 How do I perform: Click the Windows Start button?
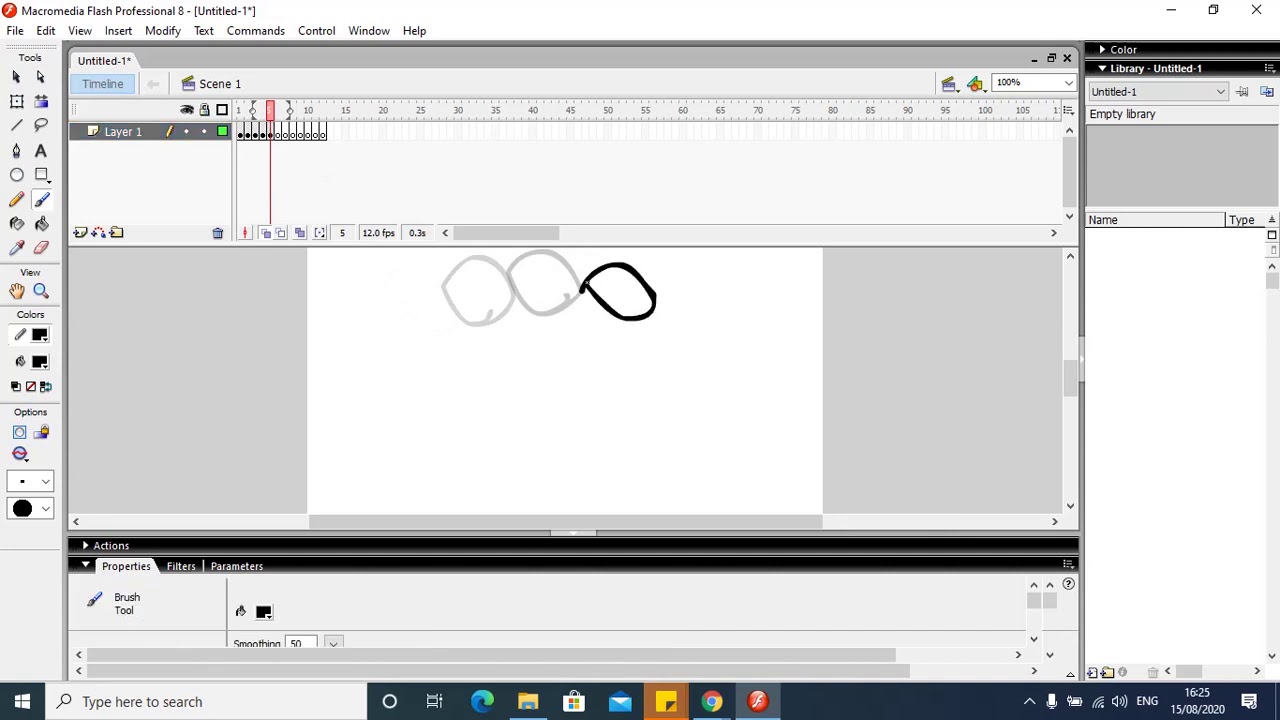[x=22, y=702]
